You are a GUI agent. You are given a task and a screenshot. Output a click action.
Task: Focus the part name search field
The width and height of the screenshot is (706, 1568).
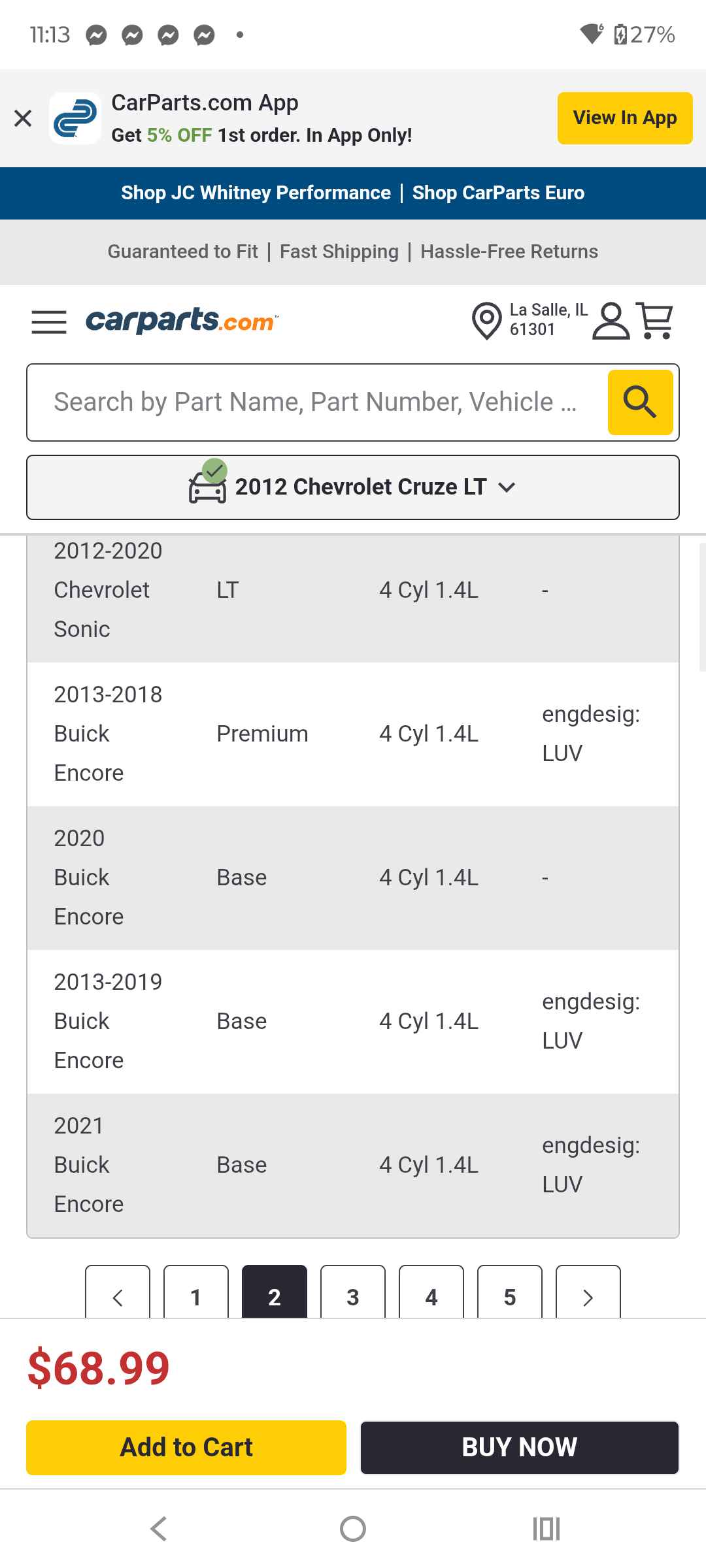[x=317, y=402]
